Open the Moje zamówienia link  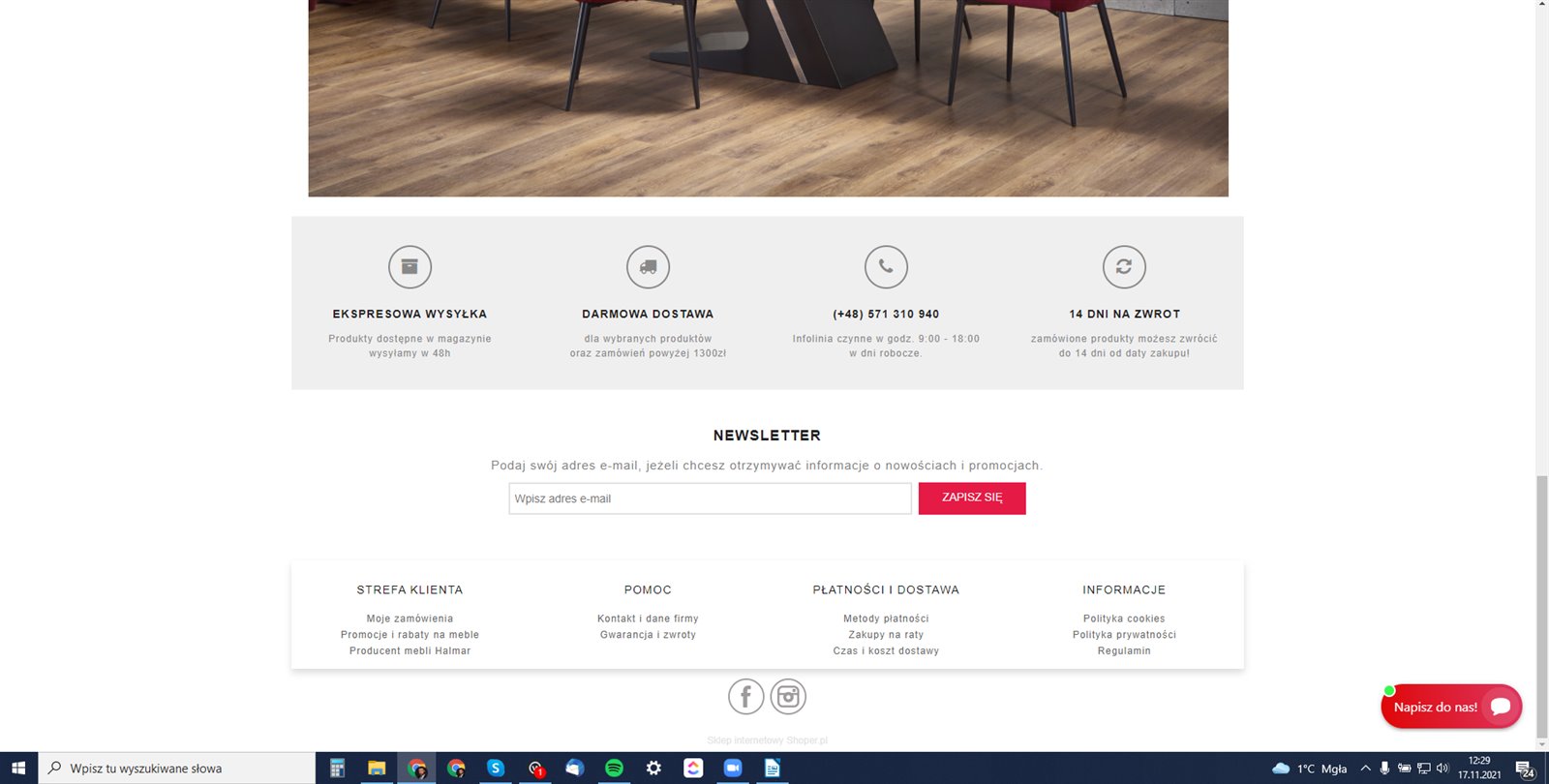click(410, 618)
